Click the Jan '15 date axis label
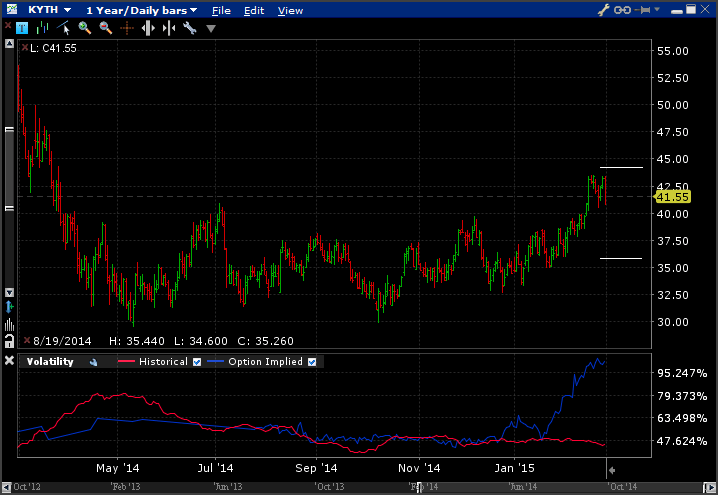The image size is (718, 495). tap(514, 468)
